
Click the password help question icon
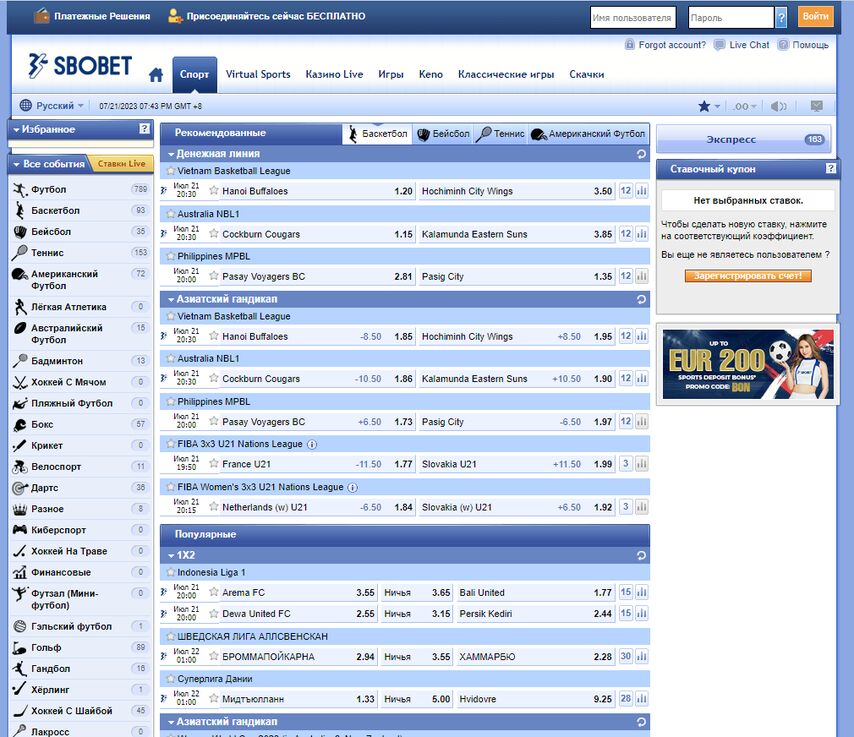point(781,17)
